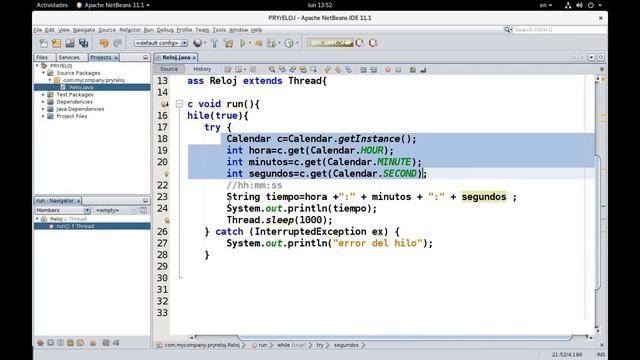Collapse run method code fold at line 15
Image resolution: width=640 pixels, height=360 pixels.
pyautogui.click(x=179, y=104)
